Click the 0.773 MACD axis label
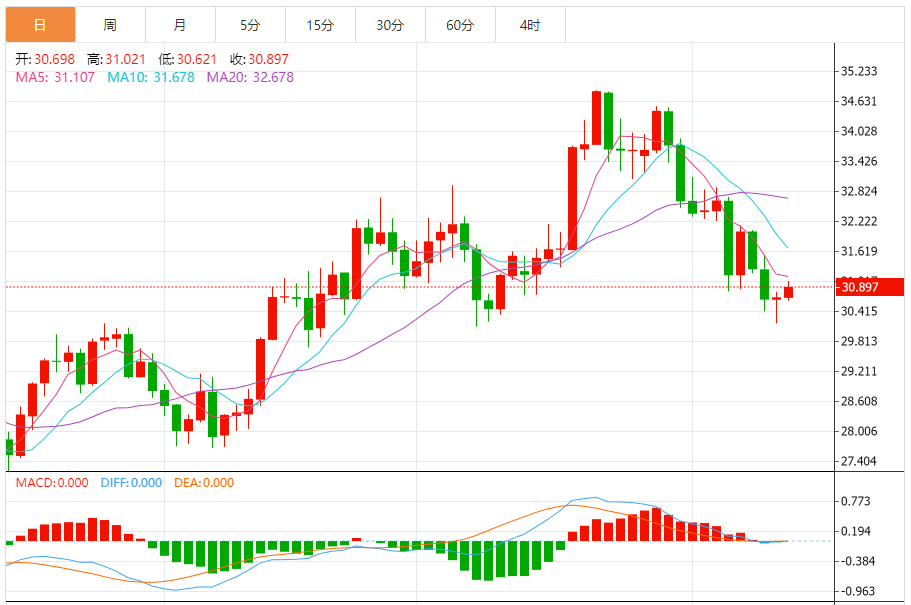Viewport: 911px width, 605px height. (x=856, y=501)
